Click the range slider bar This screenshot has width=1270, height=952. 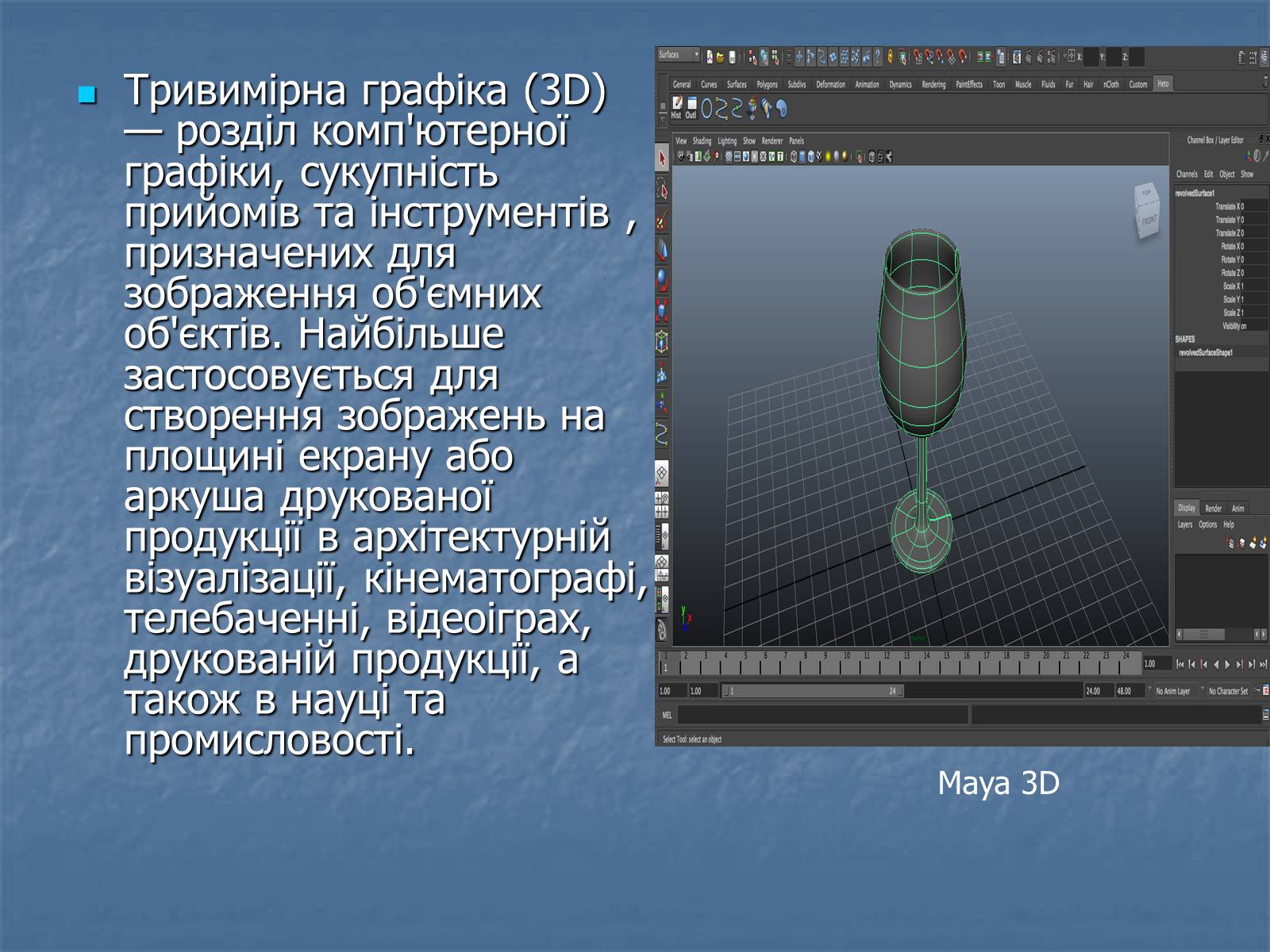(x=813, y=691)
